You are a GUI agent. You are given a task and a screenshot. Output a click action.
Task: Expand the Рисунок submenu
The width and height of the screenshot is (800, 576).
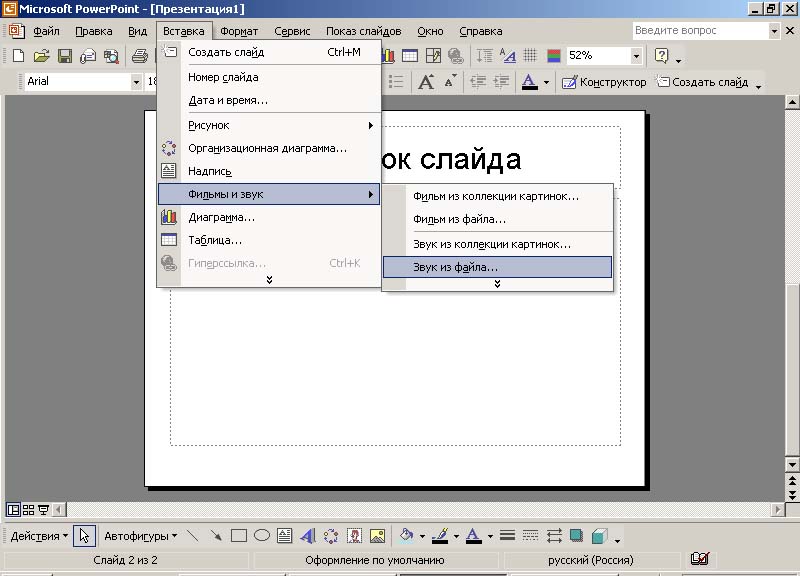point(269,125)
